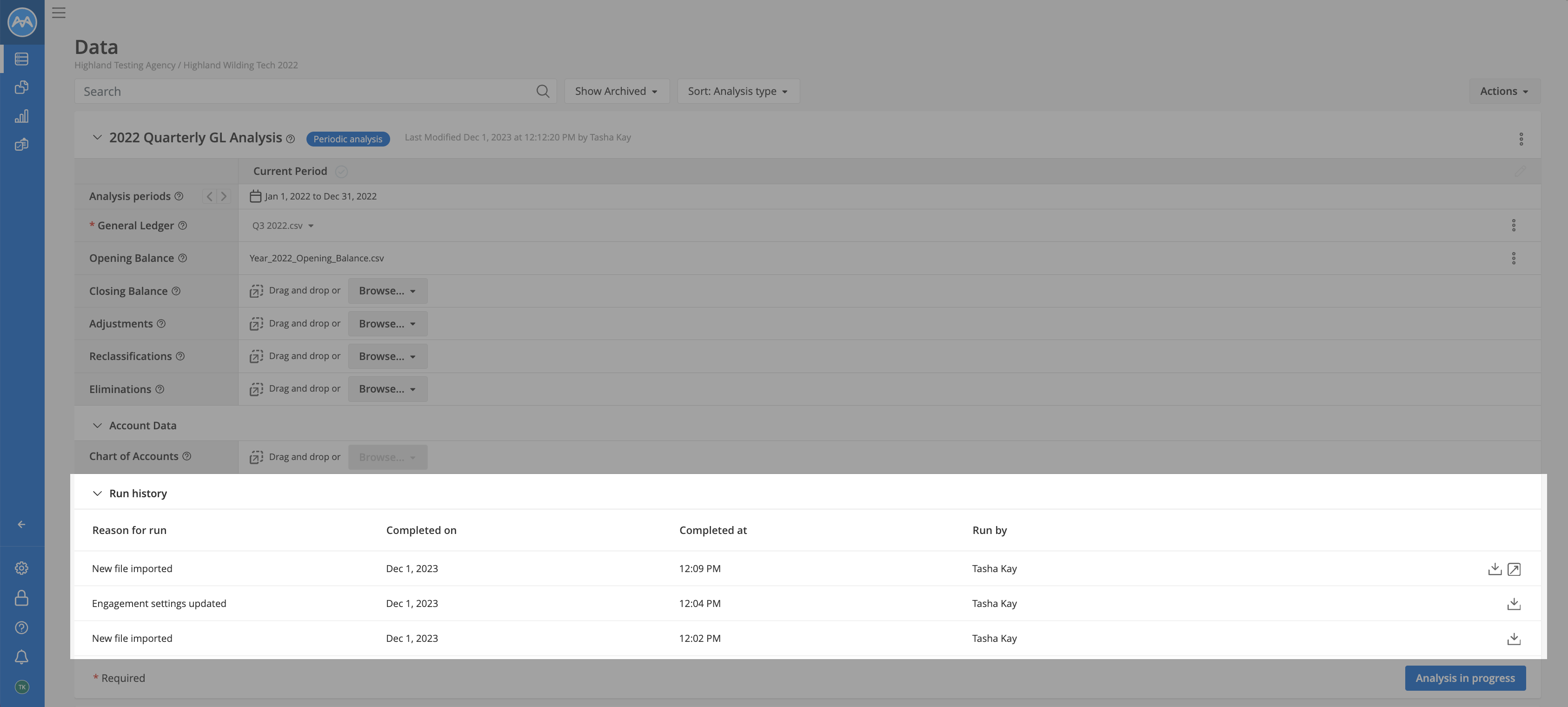Click help icon beside Closing Balance

point(176,291)
